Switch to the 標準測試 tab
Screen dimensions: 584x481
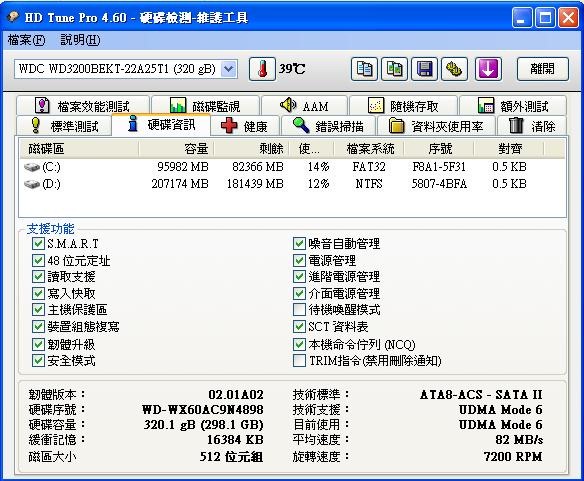(x=64, y=126)
